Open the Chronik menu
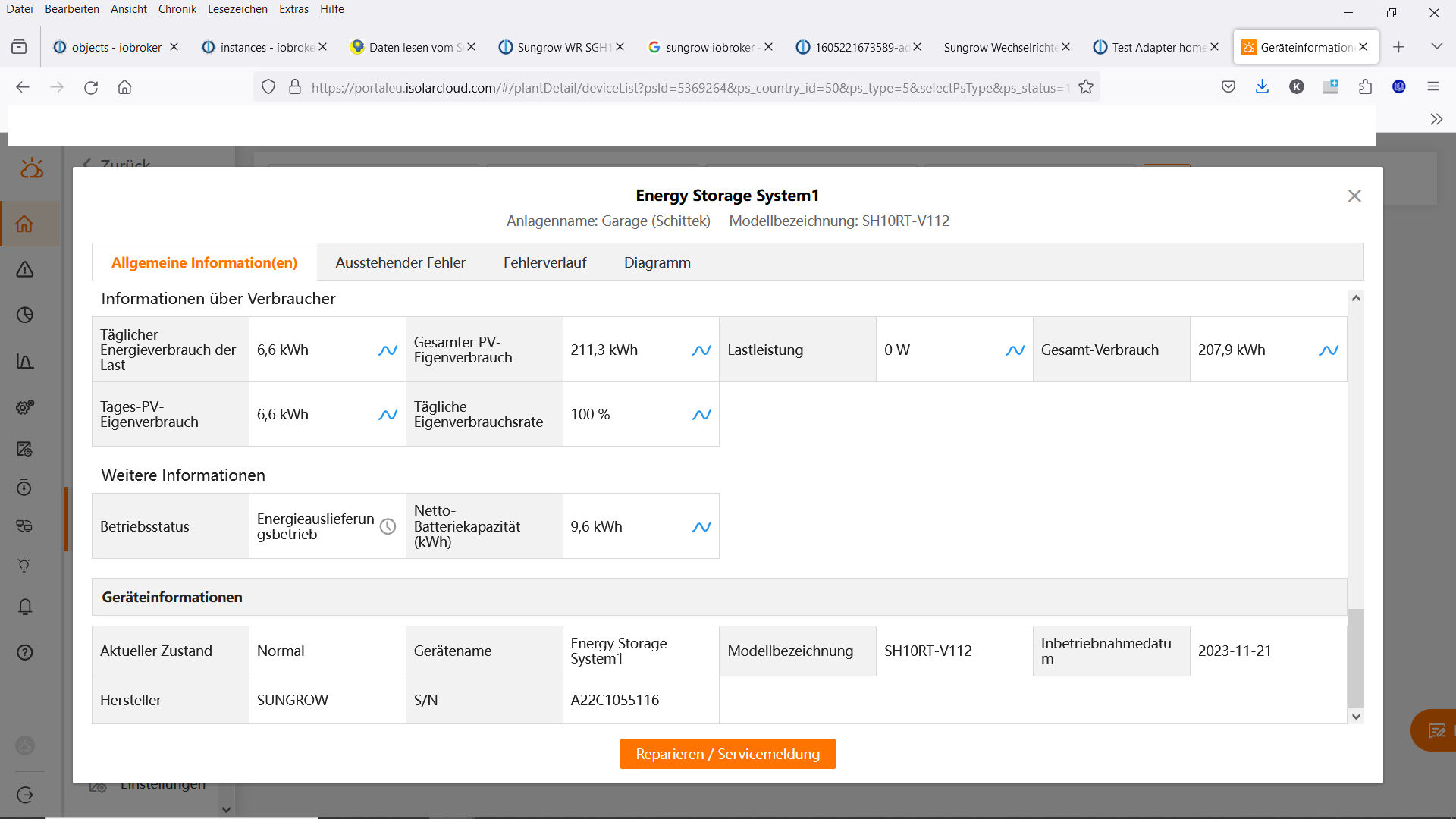This screenshot has height=819, width=1456. (x=177, y=9)
